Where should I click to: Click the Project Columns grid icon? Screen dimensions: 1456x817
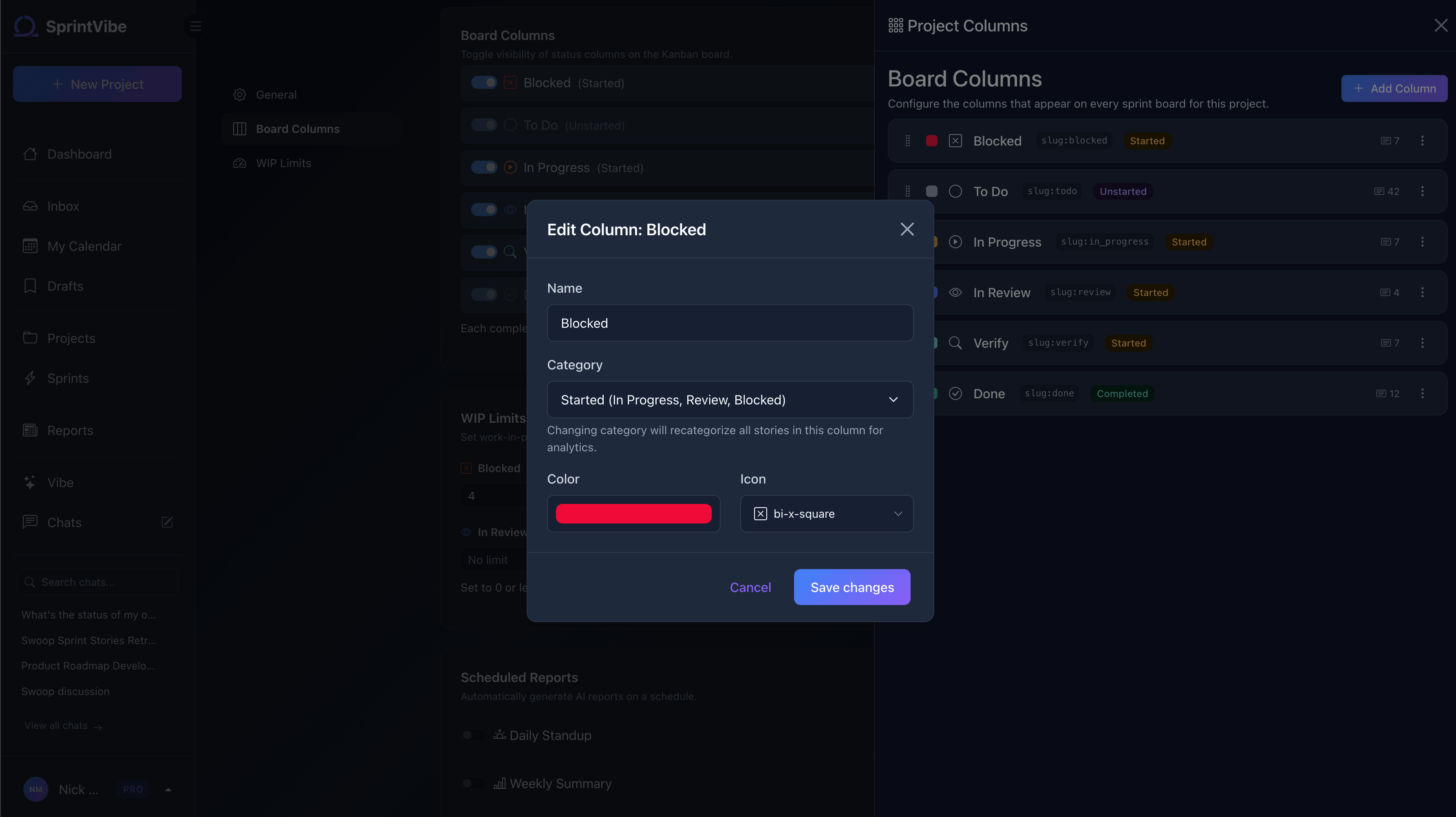[x=896, y=25]
